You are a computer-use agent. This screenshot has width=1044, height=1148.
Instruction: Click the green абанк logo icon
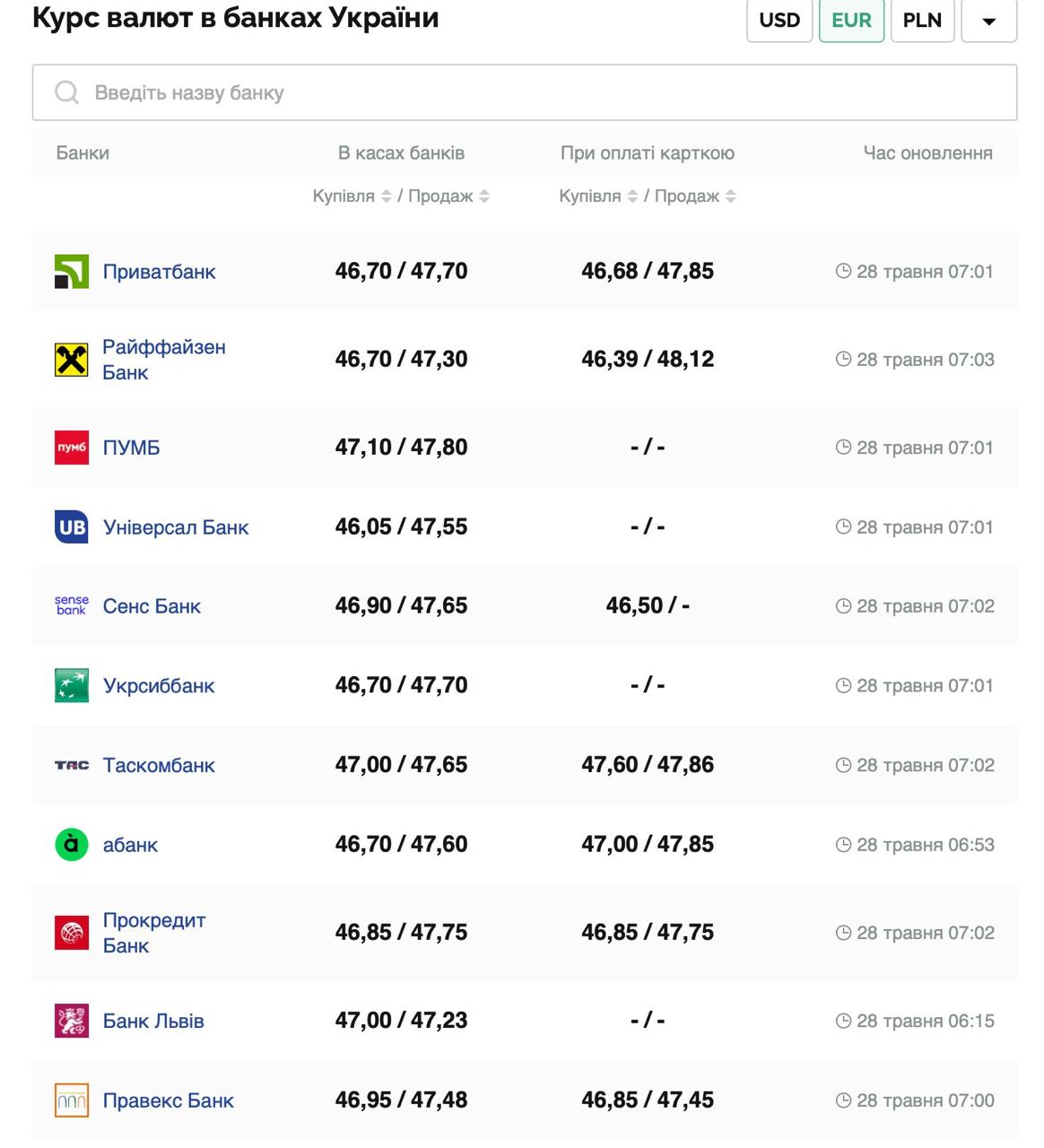point(72,845)
